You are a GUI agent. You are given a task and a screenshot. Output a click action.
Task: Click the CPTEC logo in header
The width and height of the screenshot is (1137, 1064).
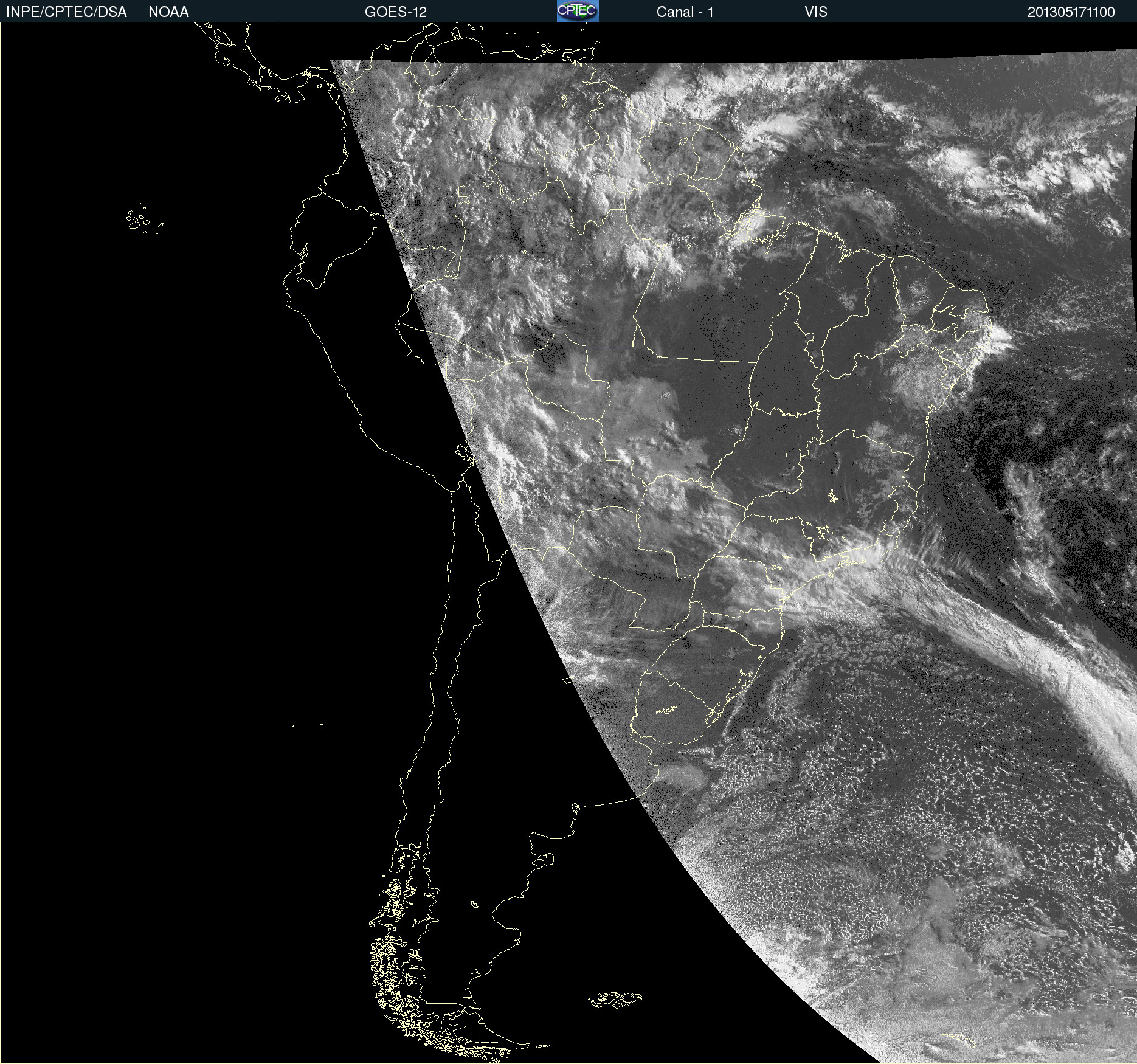click(578, 11)
